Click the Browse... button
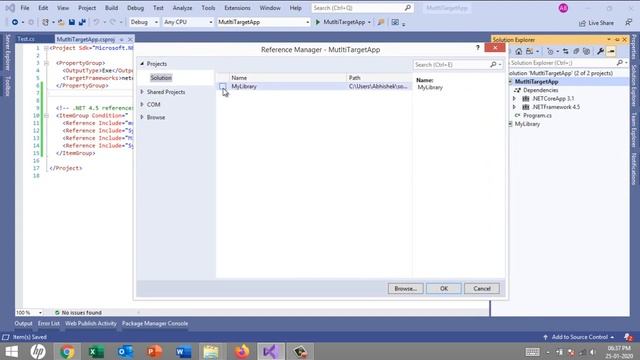 pyautogui.click(x=405, y=289)
